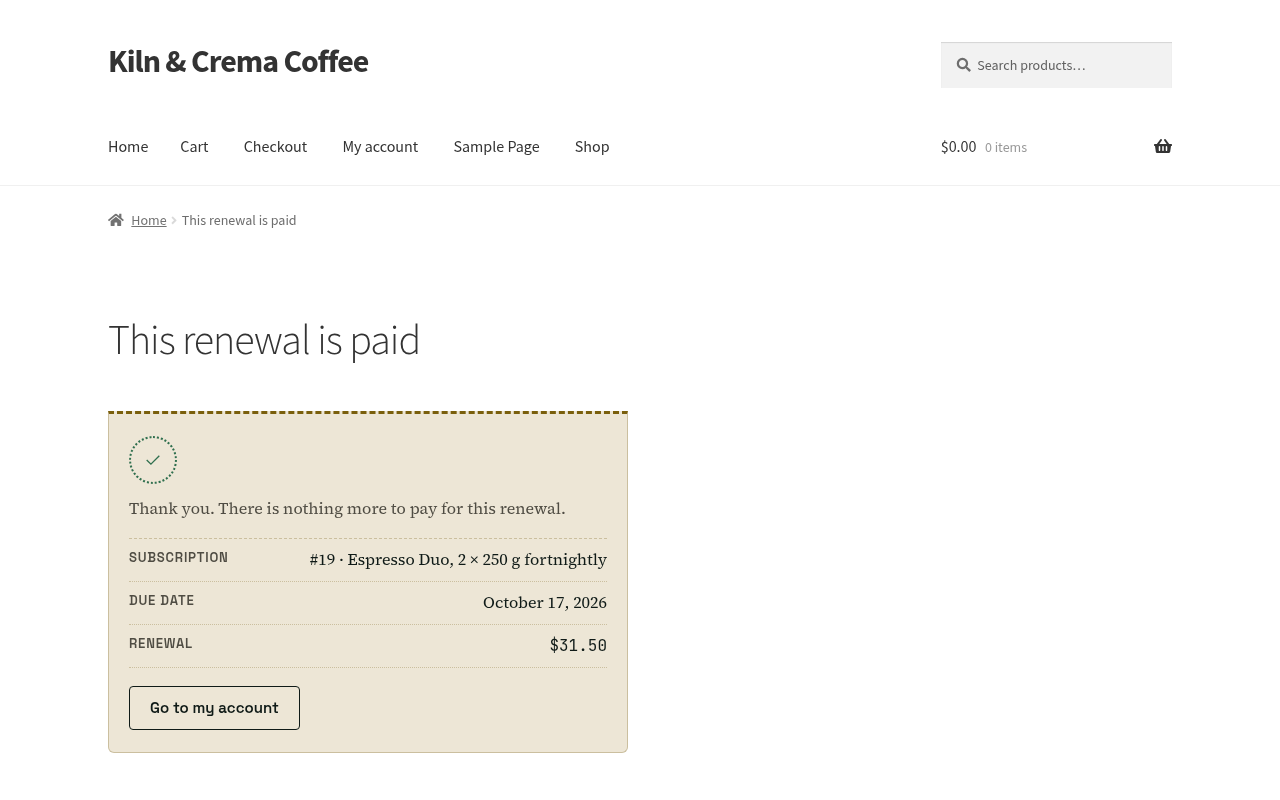1280x800 pixels.
Task: Open Sample Page link
Action: [x=496, y=146]
